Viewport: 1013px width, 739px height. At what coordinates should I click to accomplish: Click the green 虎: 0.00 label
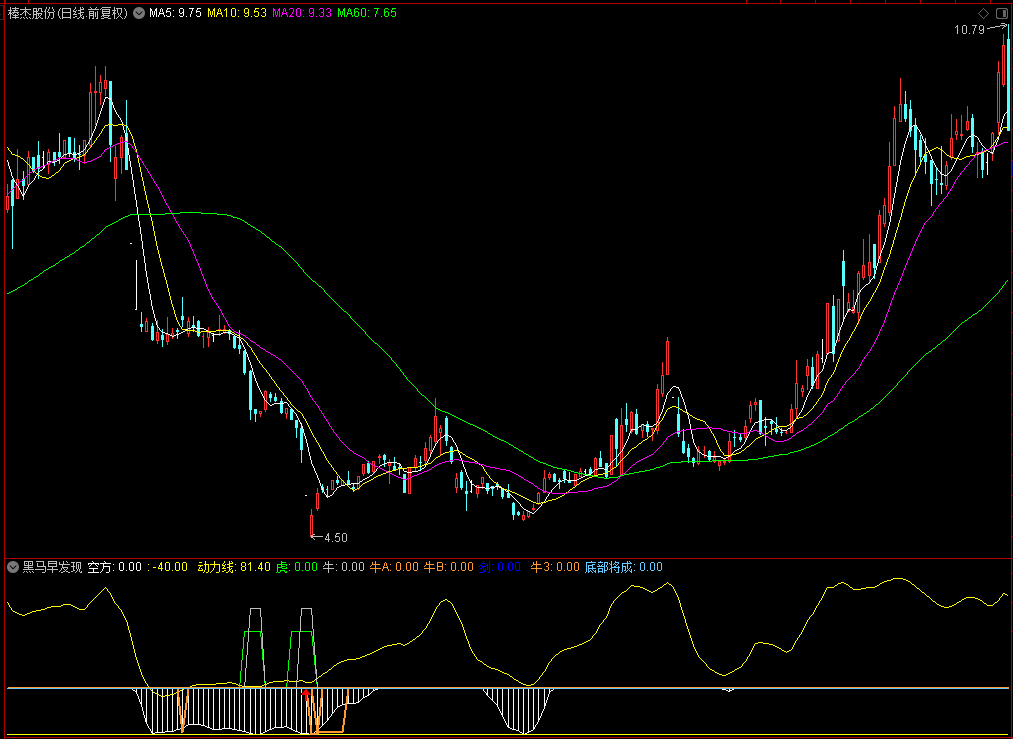point(297,567)
